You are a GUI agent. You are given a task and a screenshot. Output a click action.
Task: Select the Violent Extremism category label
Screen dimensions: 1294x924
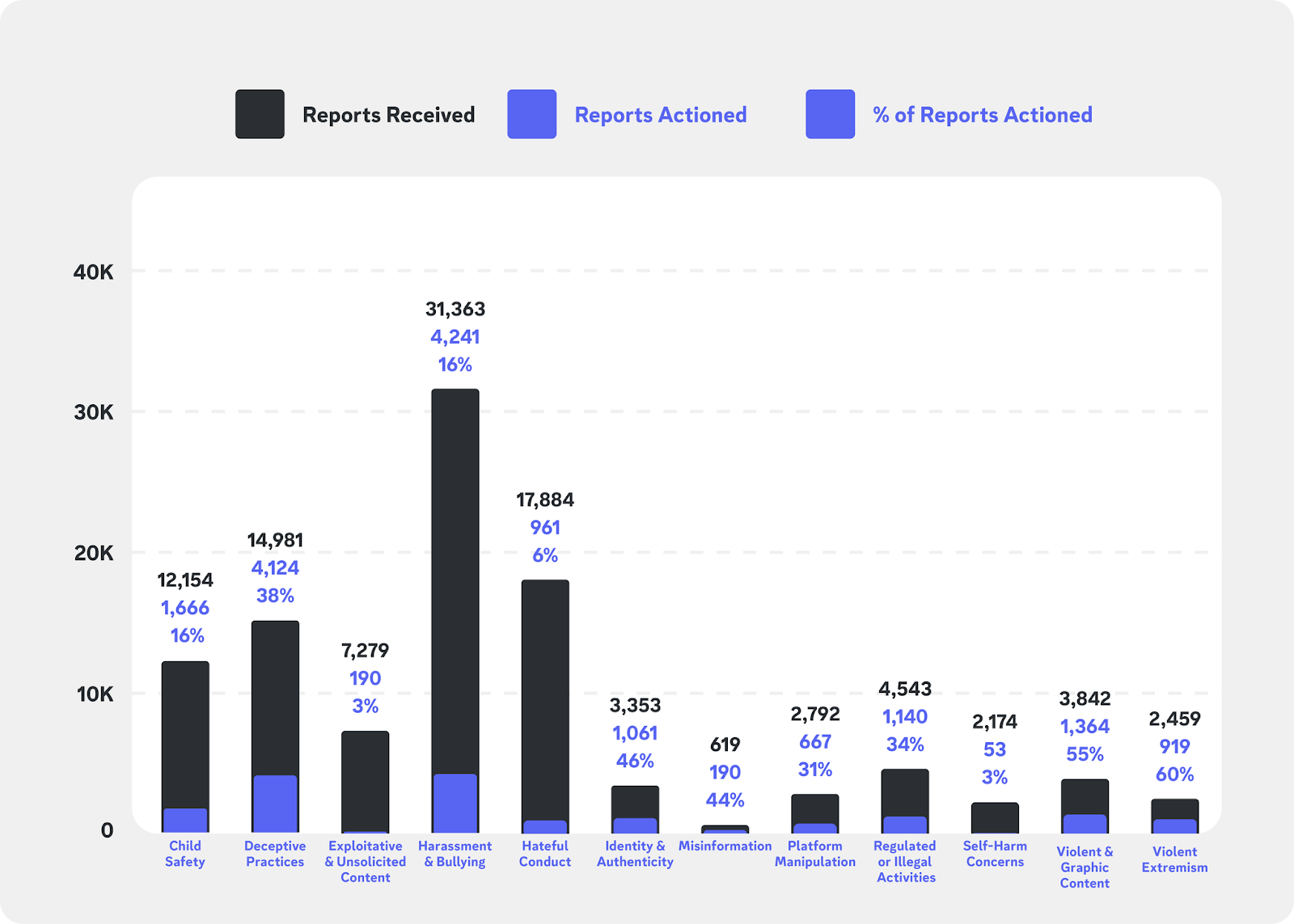tap(1174, 859)
